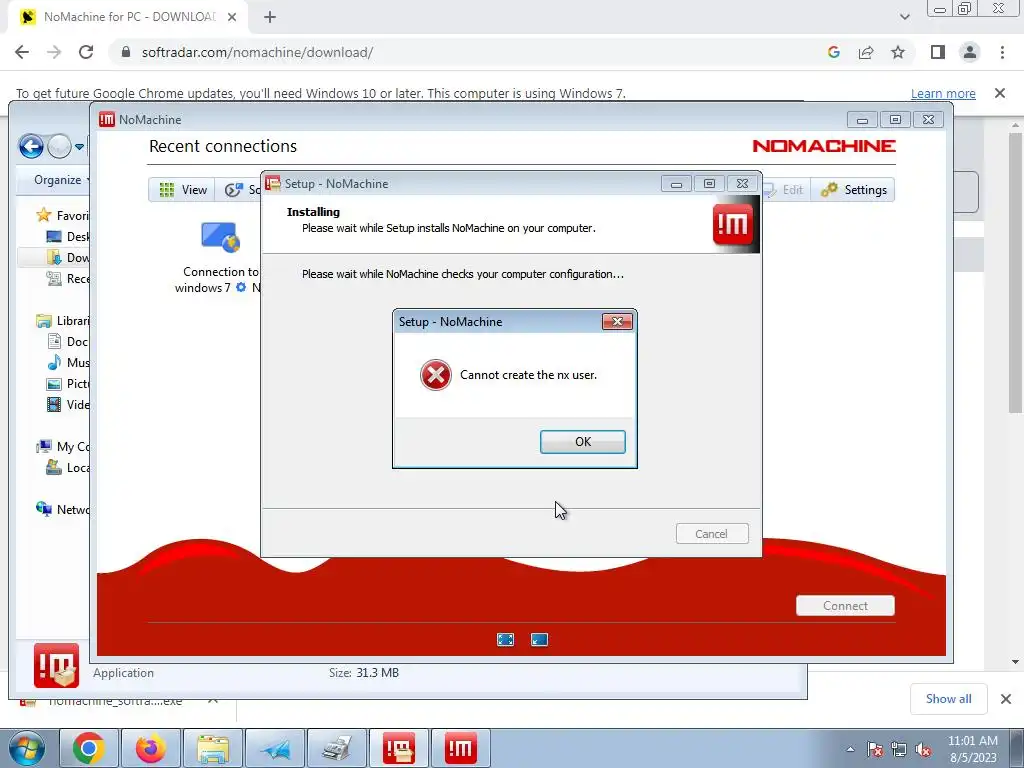The image size is (1024, 768).
Task: Click the red error icon in dialog
Action: tap(436, 375)
